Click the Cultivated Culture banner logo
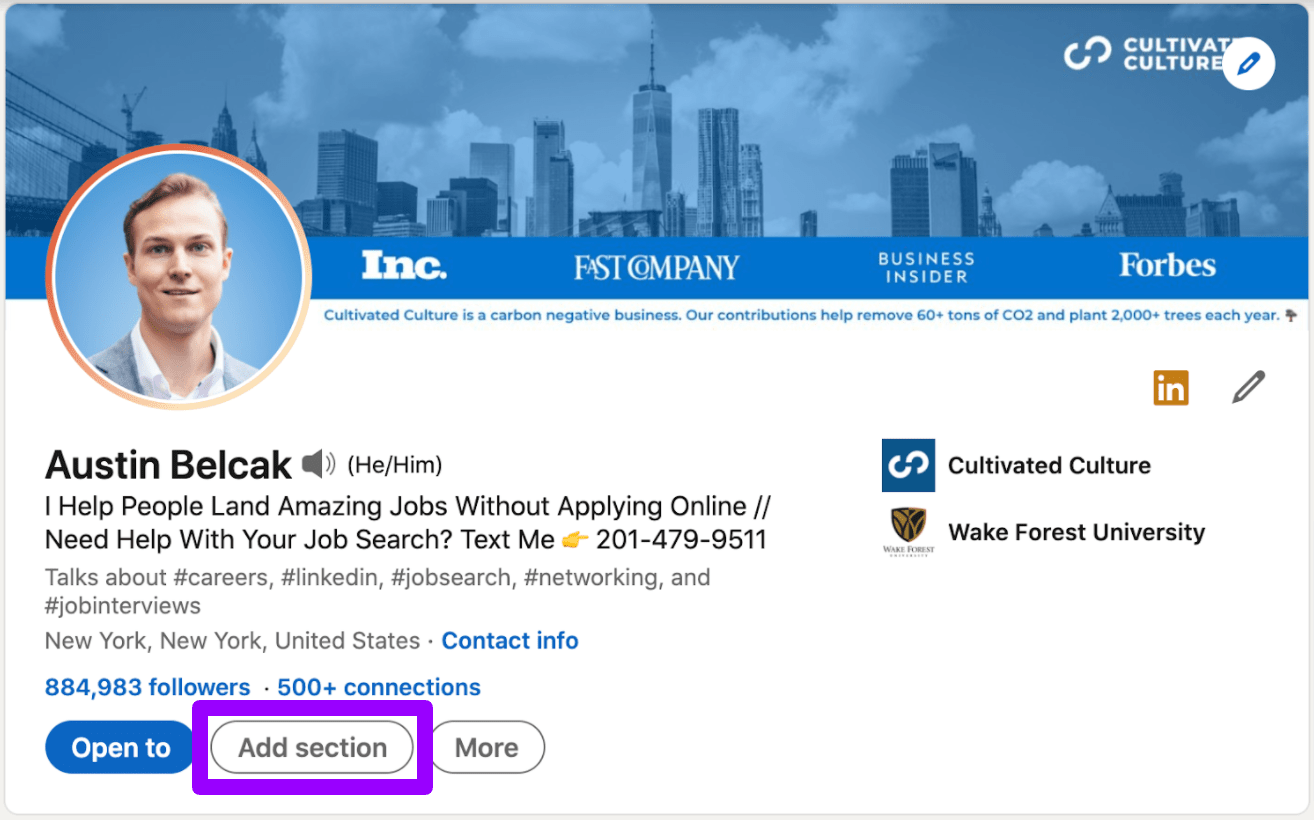The image size is (1314, 820). [1140, 54]
